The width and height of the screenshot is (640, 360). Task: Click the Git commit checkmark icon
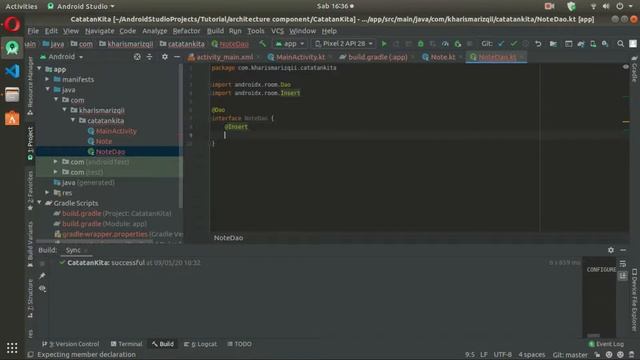coord(513,44)
